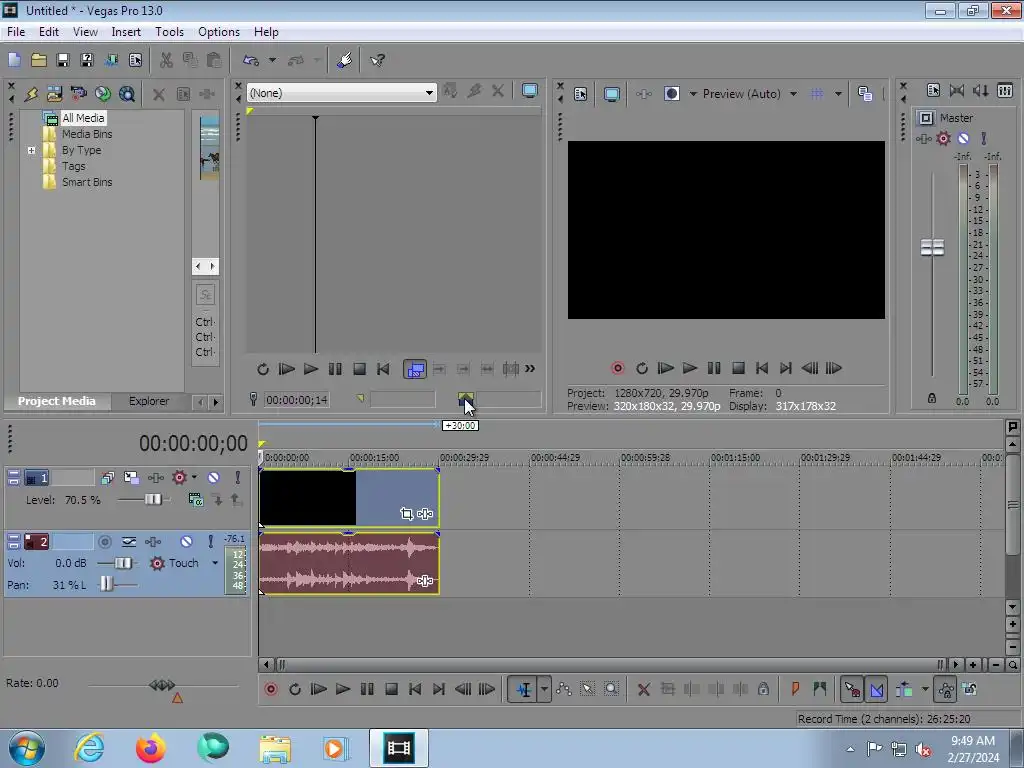Click Record in the timeline transport bar

(271, 689)
